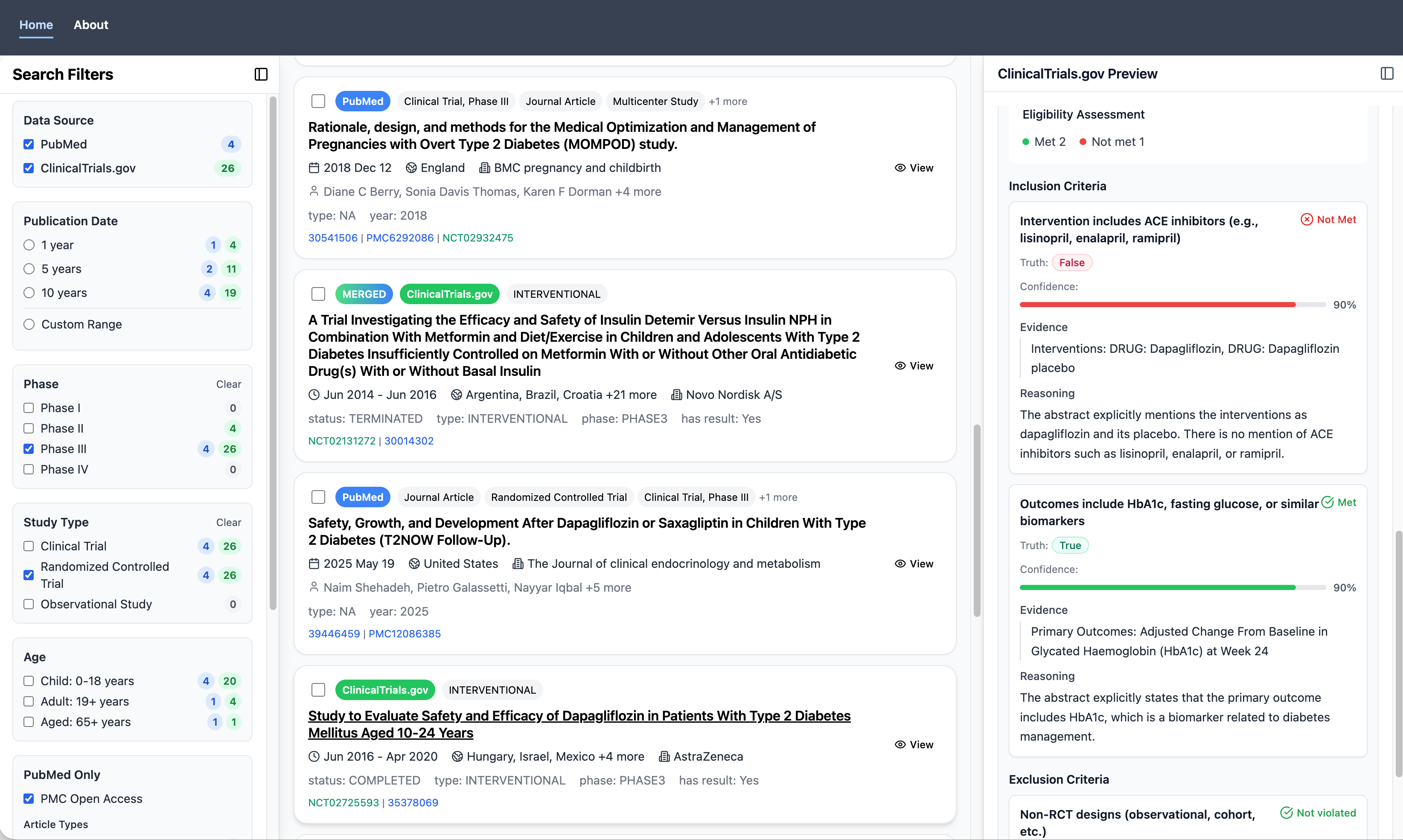Image resolution: width=1403 pixels, height=840 pixels.
Task: Open the NCT02932475 trial link
Action: pyautogui.click(x=477, y=238)
